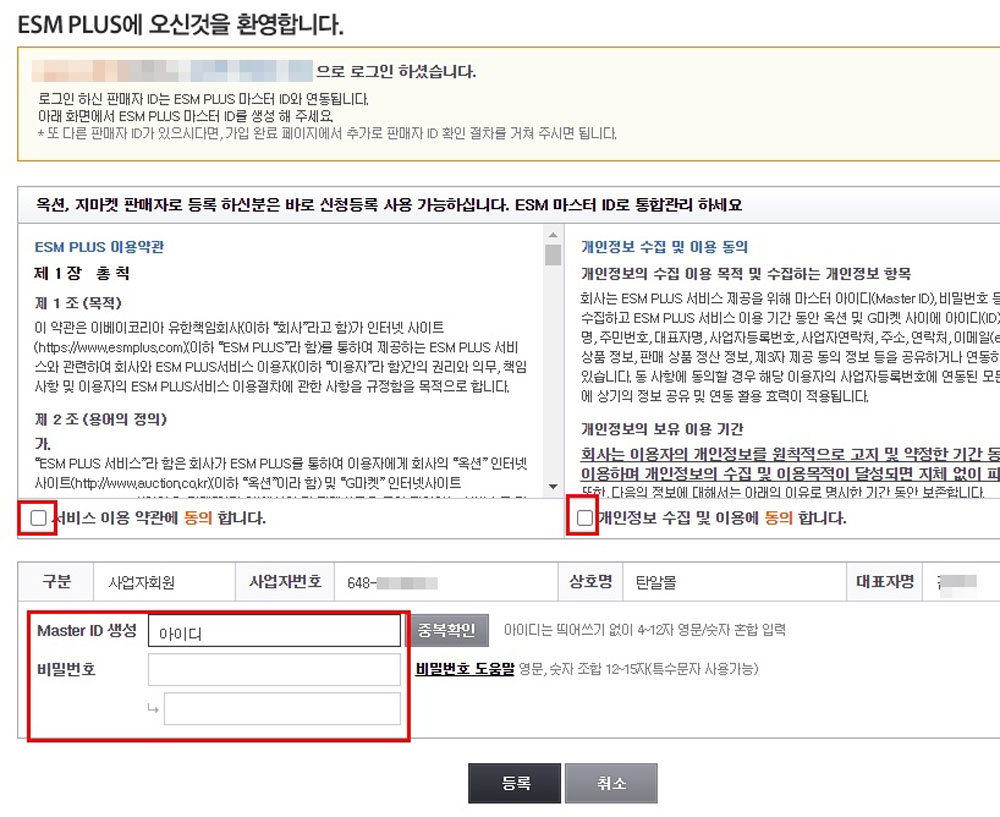Open the 비밀번호 도움말 link
This screenshot has width=1000, height=817.
point(464,669)
